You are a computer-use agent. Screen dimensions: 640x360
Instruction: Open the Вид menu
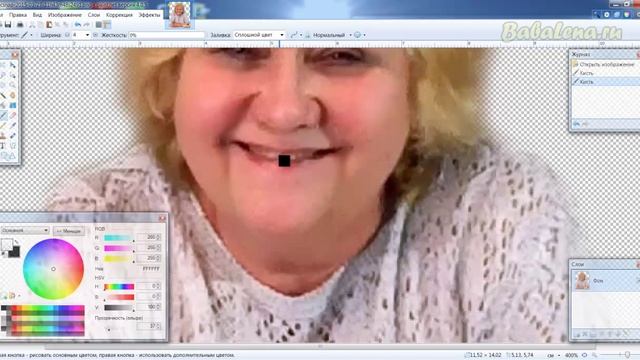[37, 15]
